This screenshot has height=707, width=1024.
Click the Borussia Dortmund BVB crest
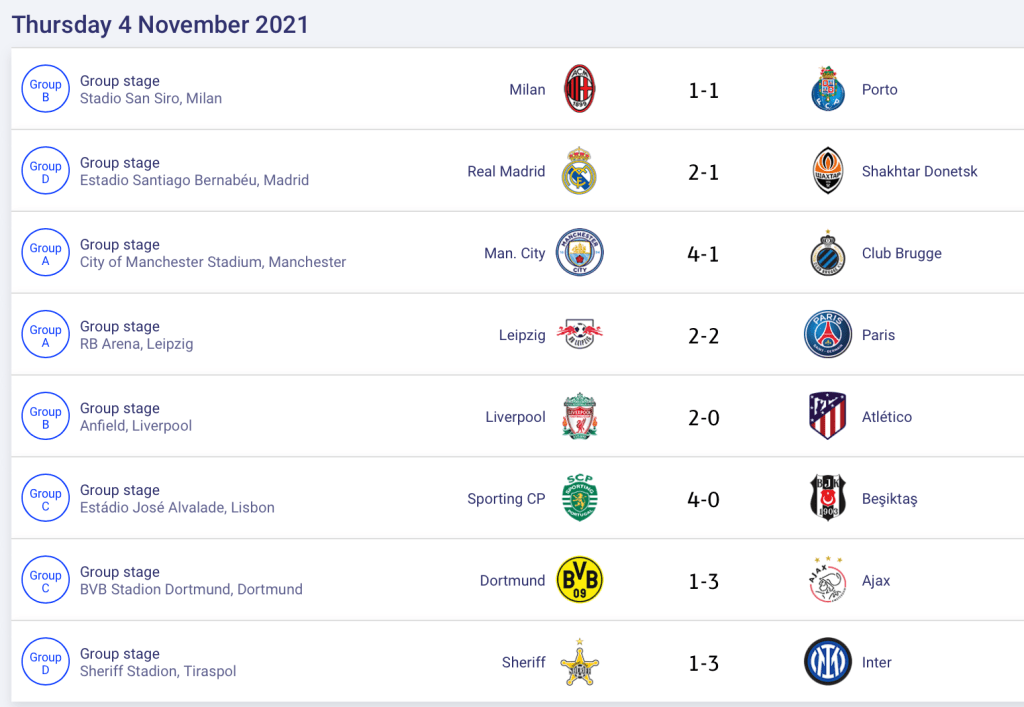580,581
